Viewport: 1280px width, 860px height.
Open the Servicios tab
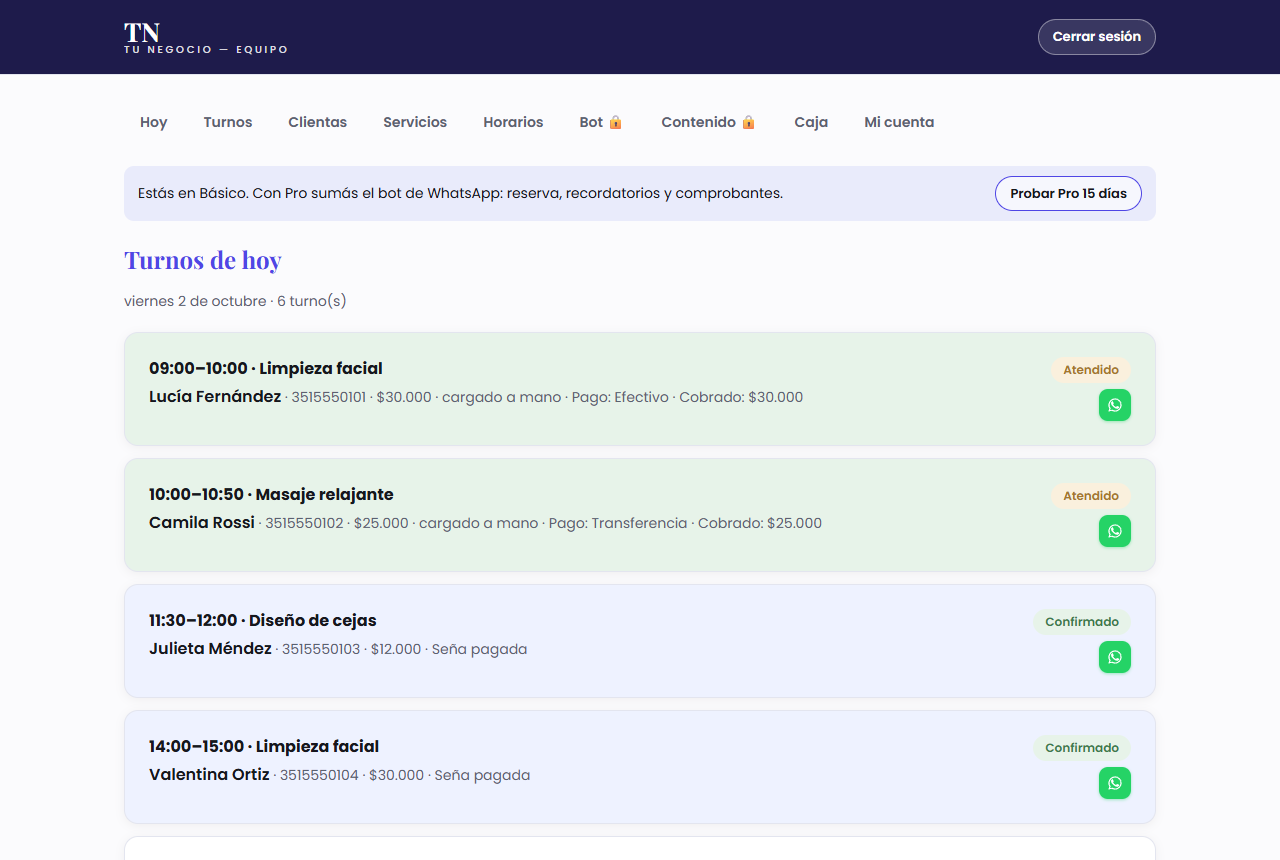(415, 122)
